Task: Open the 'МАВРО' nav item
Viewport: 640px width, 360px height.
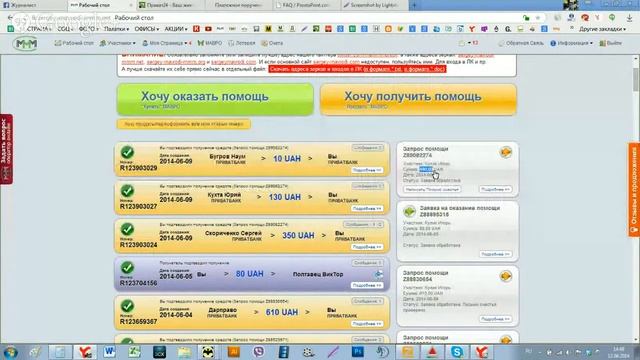Action: click(x=210, y=43)
